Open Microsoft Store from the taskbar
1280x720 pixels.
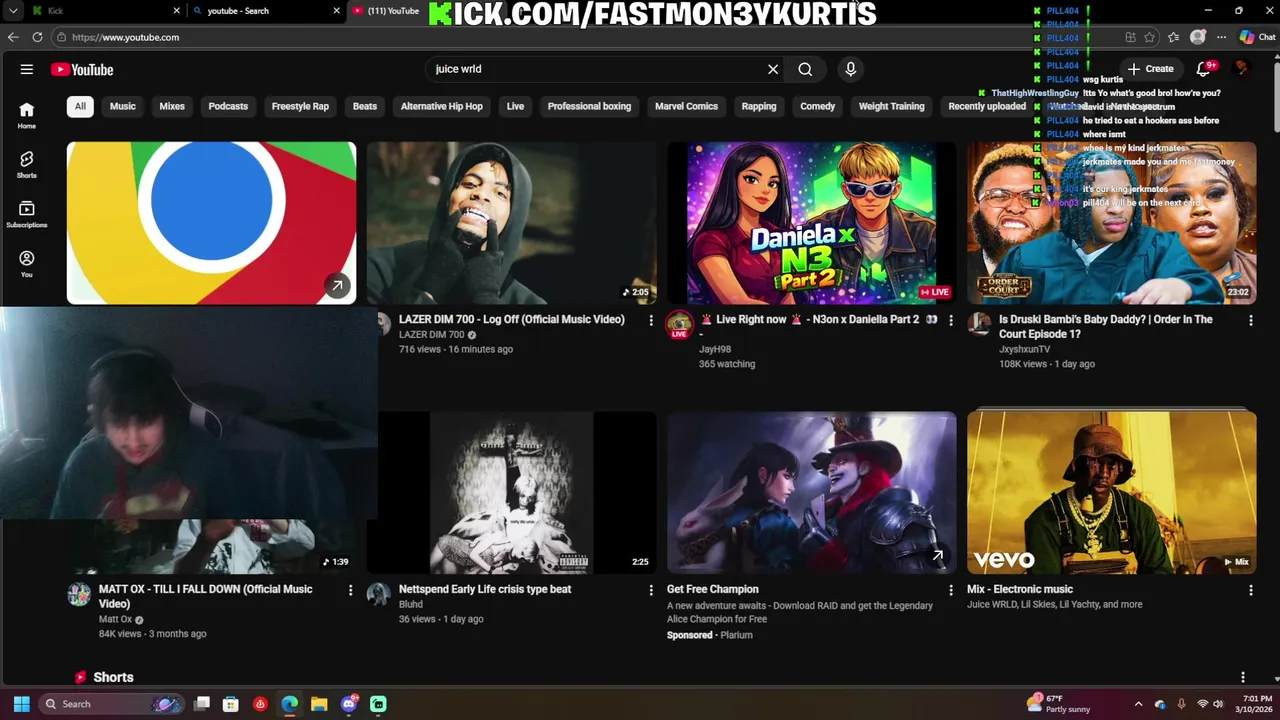tap(231, 704)
